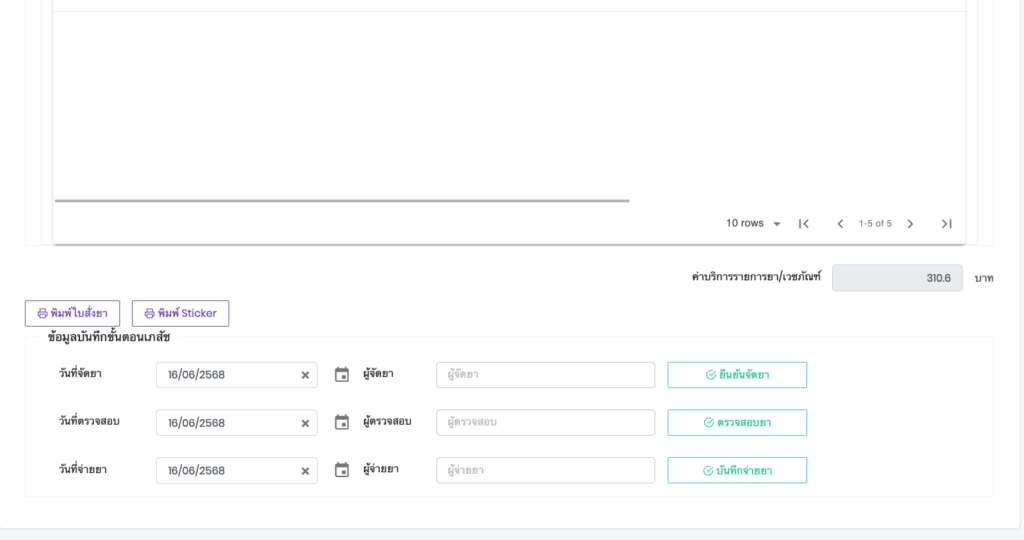The height and width of the screenshot is (540, 1024).
Task: Clear the วันที่จัดยา date value
Action: coord(305,375)
